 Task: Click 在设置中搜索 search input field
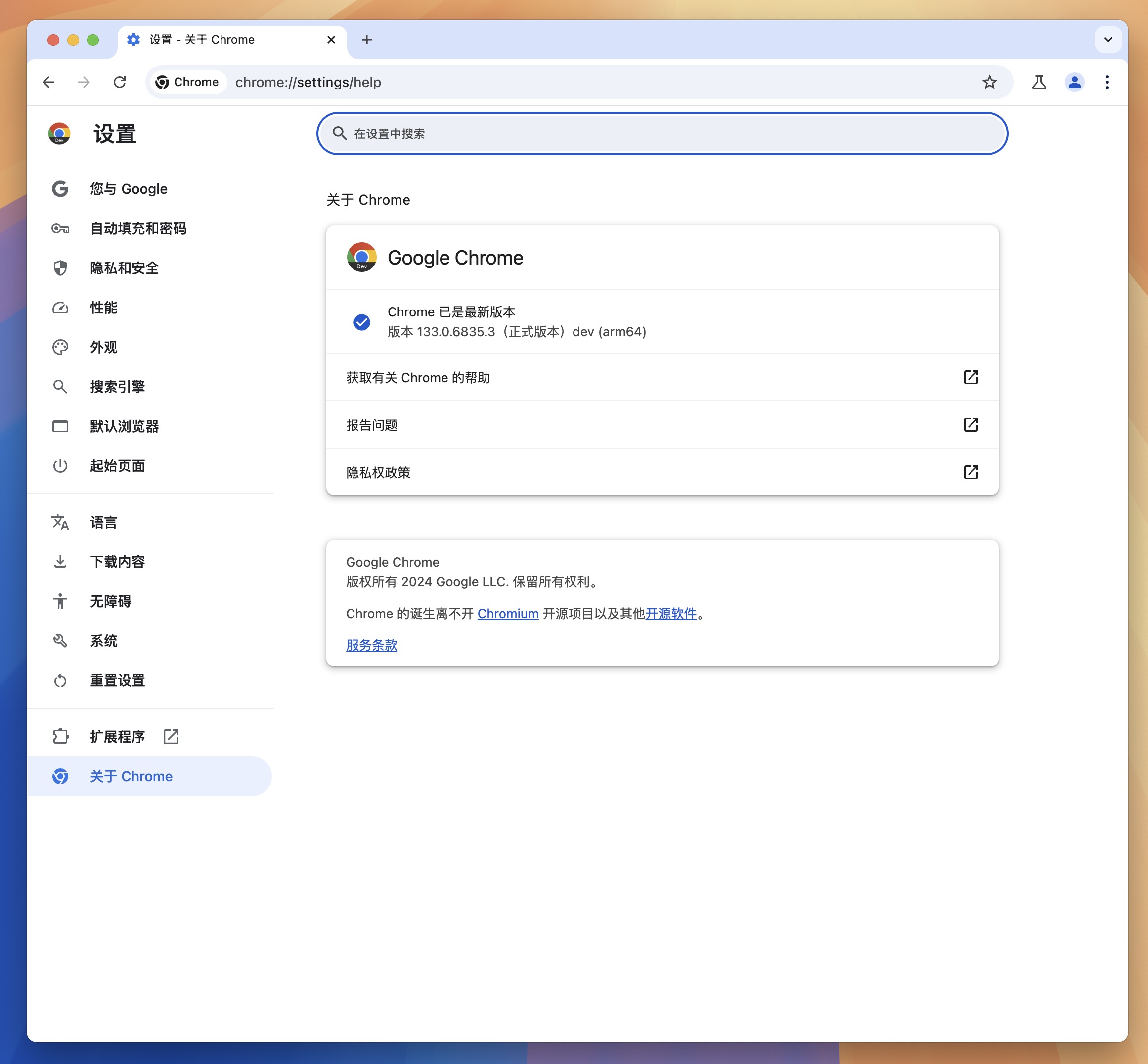coord(663,133)
